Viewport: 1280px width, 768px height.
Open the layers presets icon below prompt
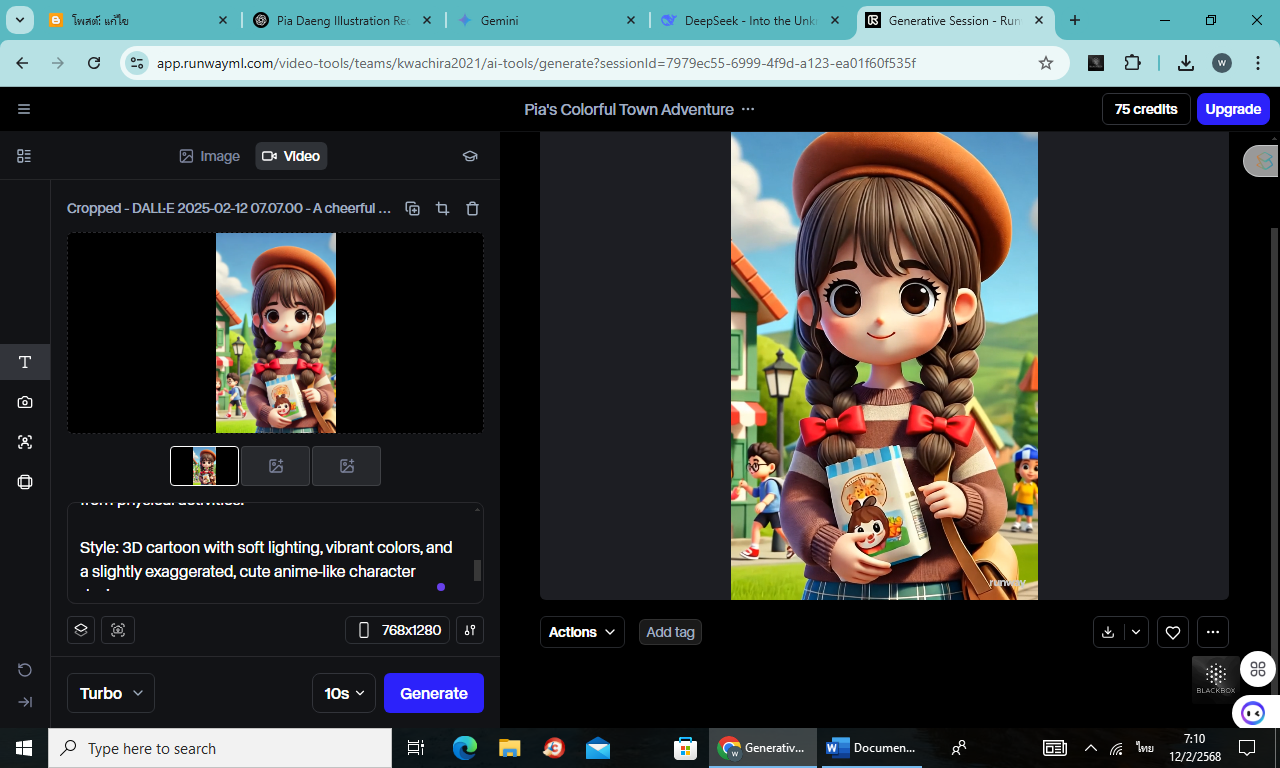coord(82,630)
